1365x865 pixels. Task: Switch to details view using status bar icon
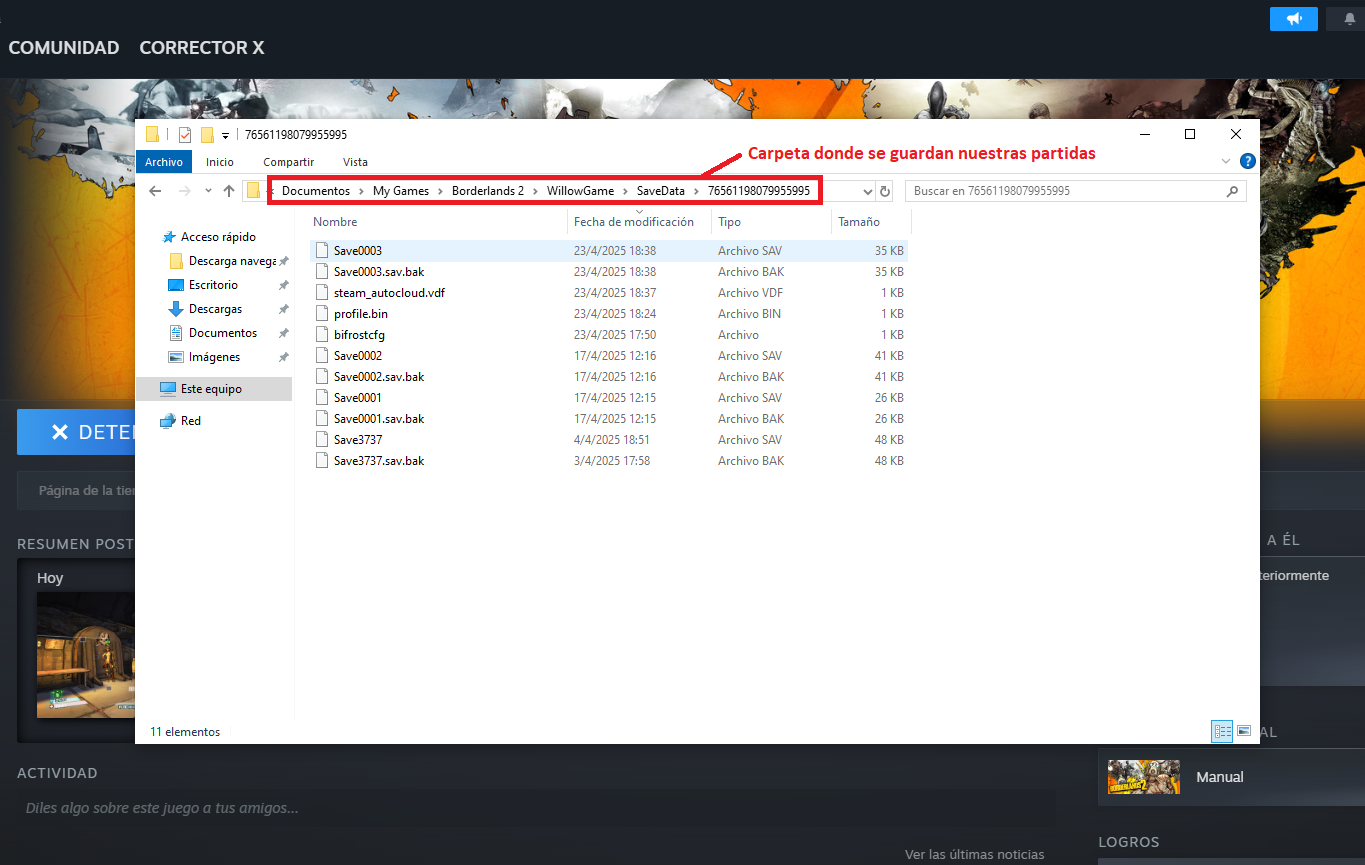pyautogui.click(x=1222, y=731)
